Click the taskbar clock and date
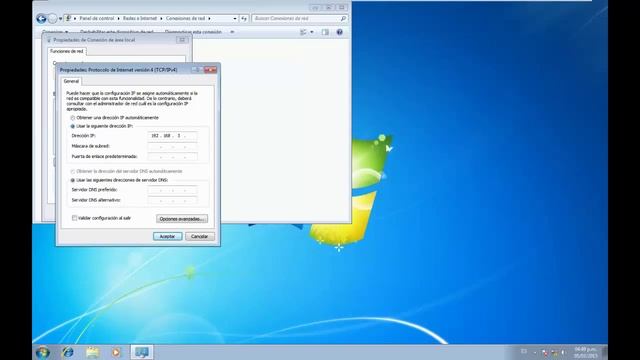The image size is (640, 360). (585, 353)
